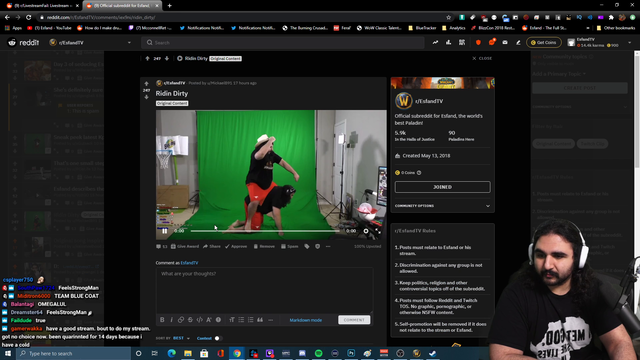This screenshot has width=640, height=360.
Task: Pause the Ridin Dirty video
Action: coord(164,231)
